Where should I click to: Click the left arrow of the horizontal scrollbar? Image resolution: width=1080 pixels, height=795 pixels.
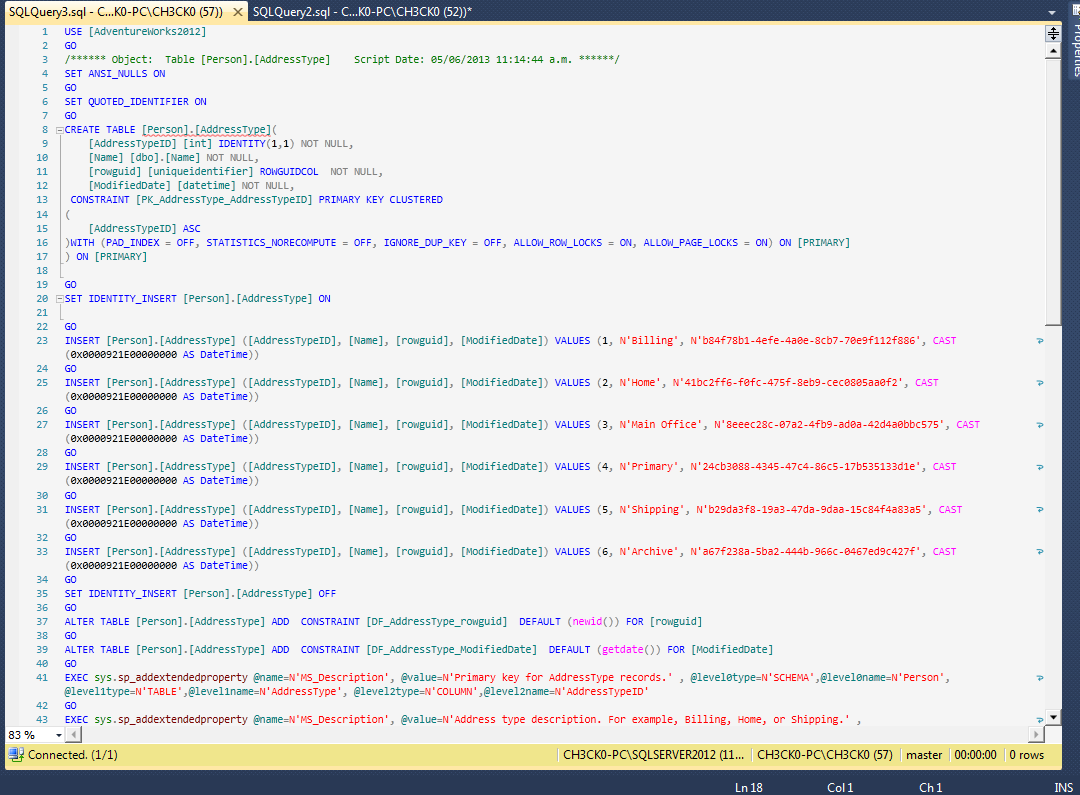[x=74, y=734]
